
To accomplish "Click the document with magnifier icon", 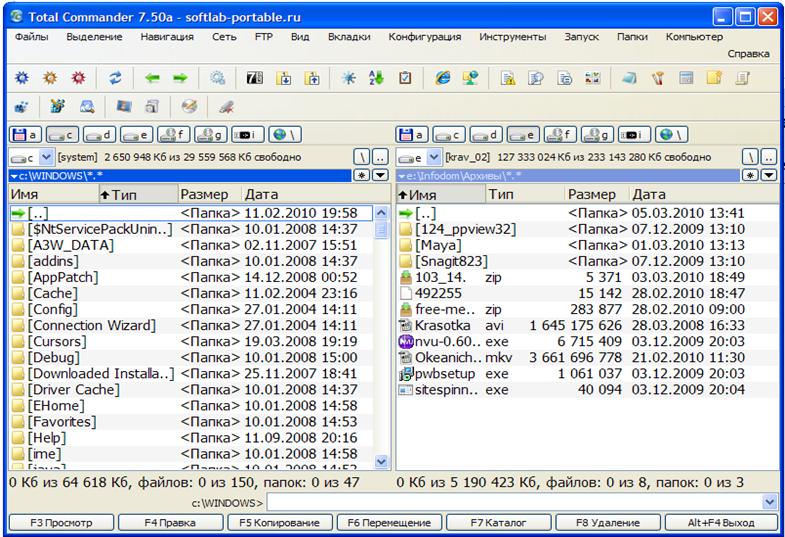I will [x=536, y=78].
